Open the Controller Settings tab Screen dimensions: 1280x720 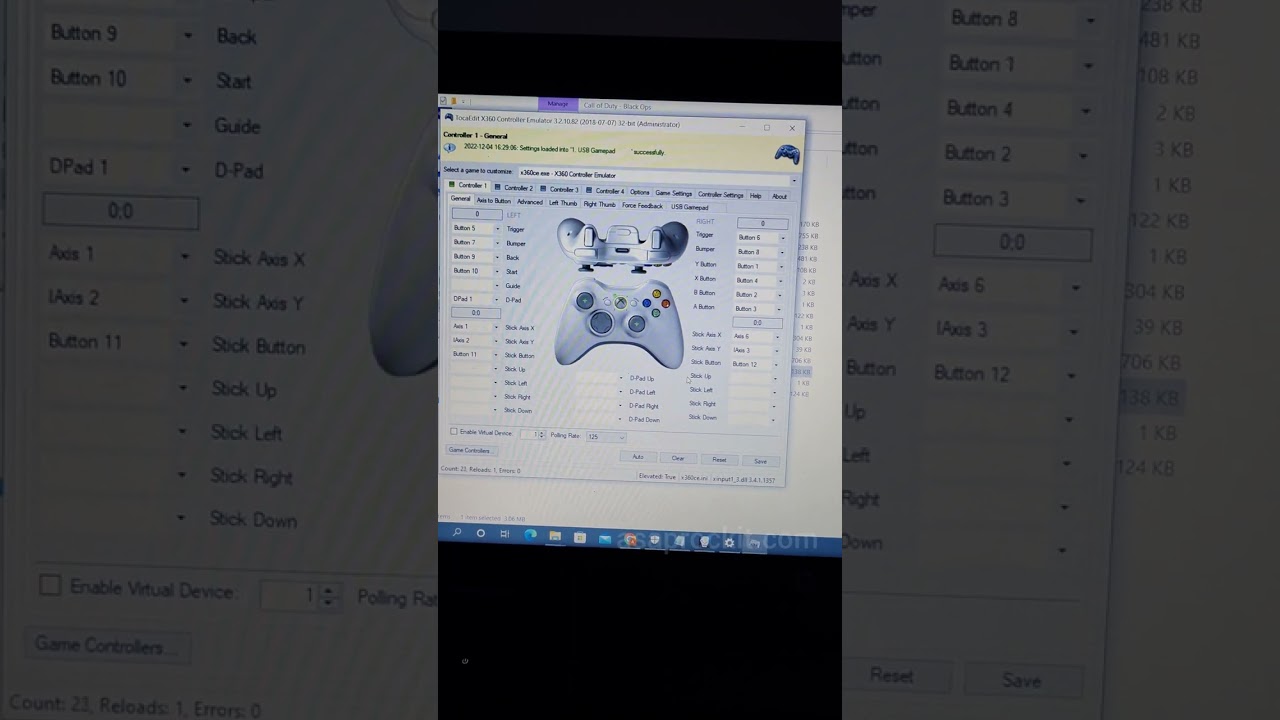pos(721,194)
